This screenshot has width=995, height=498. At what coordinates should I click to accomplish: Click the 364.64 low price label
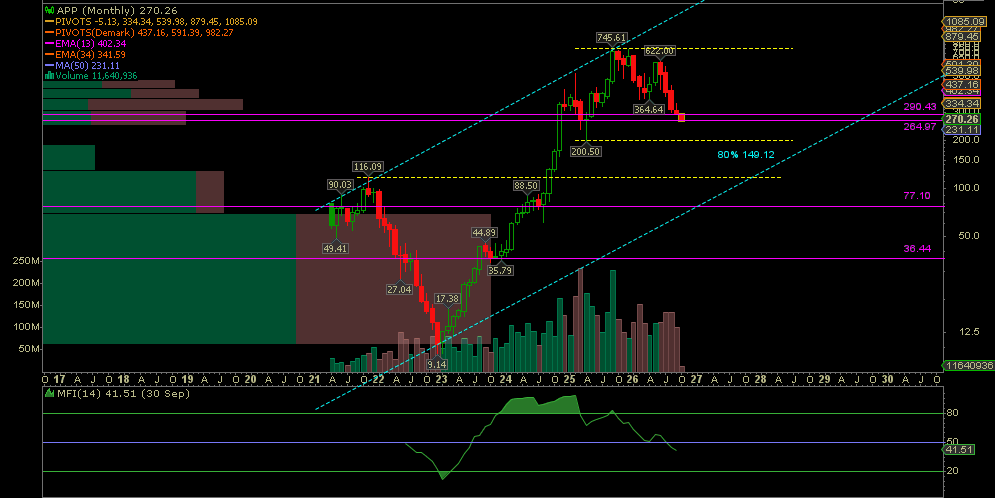click(x=649, y=109)
